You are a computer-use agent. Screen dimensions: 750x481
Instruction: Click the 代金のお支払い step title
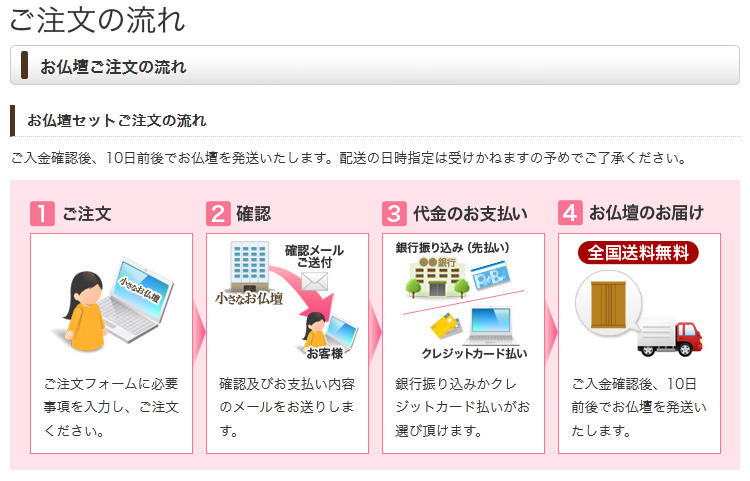[470, 214]
